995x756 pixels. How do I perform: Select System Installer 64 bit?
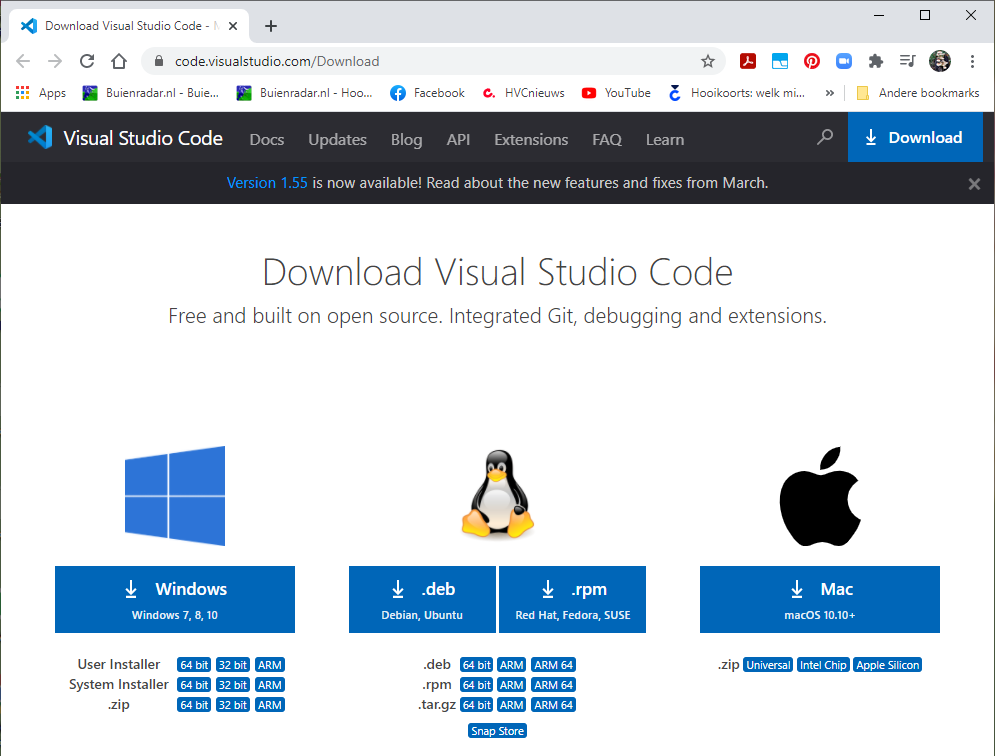coord(194,685)
